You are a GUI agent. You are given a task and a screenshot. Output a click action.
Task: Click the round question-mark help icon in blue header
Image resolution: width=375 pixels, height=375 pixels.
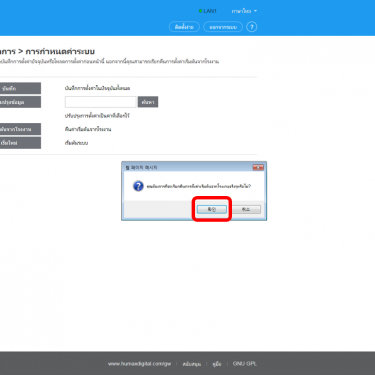point(252,27)
